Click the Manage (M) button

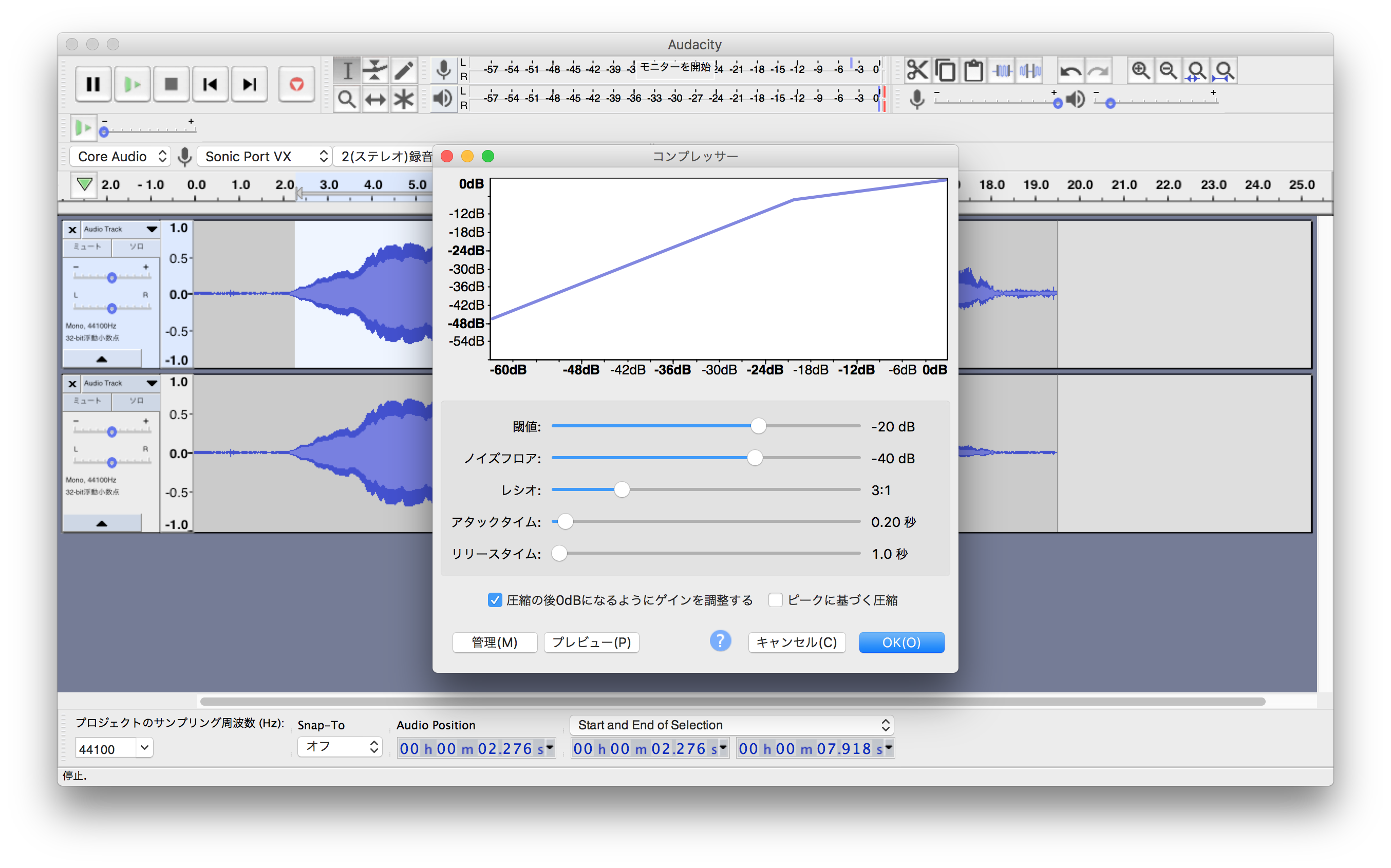494,643
